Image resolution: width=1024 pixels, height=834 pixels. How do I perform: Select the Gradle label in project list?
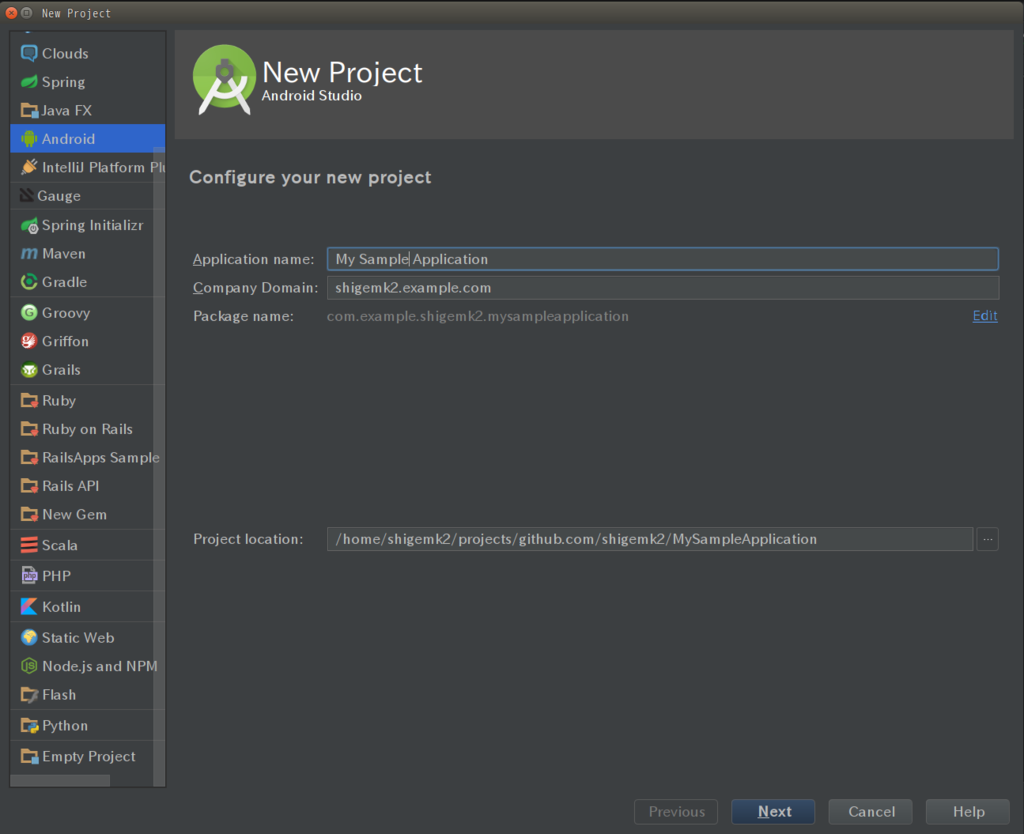(64, 282)
